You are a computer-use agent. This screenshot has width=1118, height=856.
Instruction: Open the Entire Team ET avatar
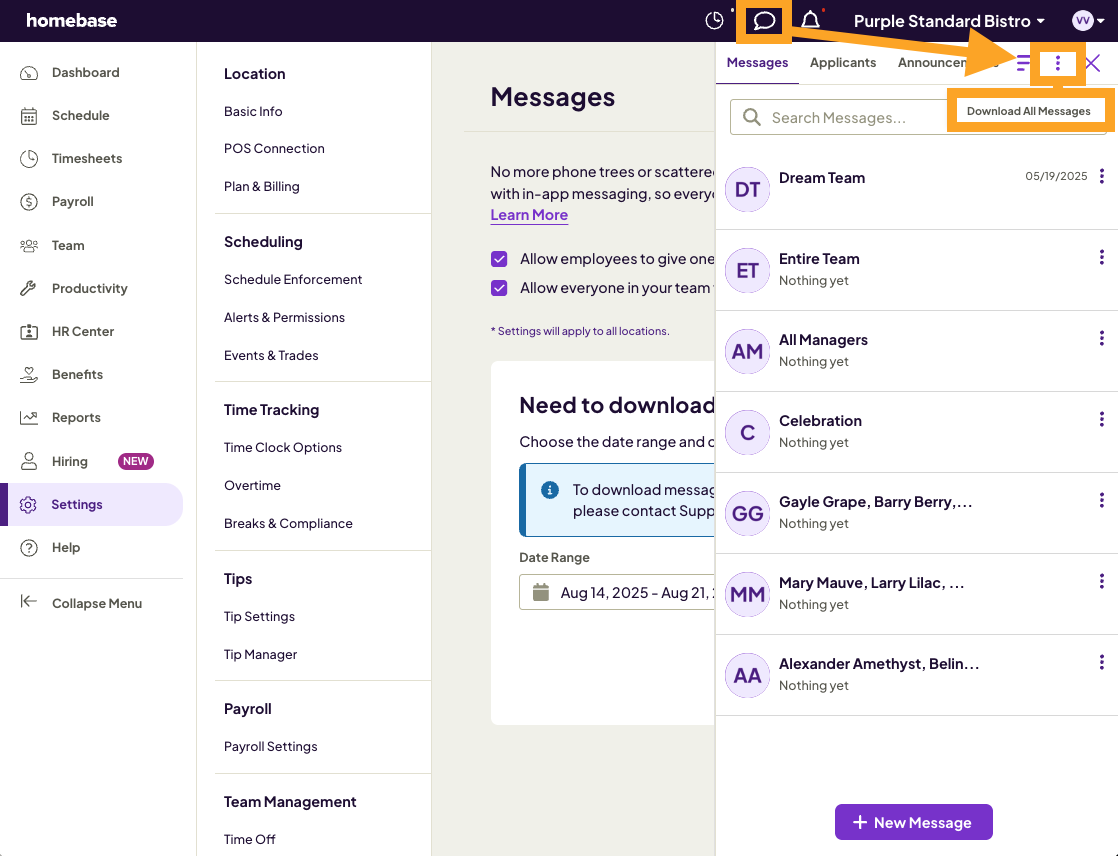(747, 271)
